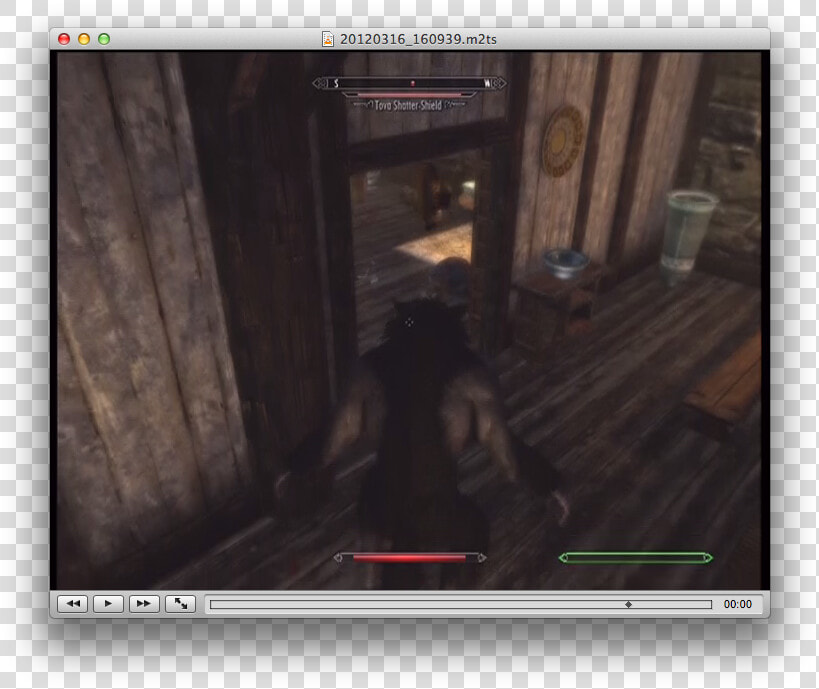Click the 00:00 time display

(738, 604)
